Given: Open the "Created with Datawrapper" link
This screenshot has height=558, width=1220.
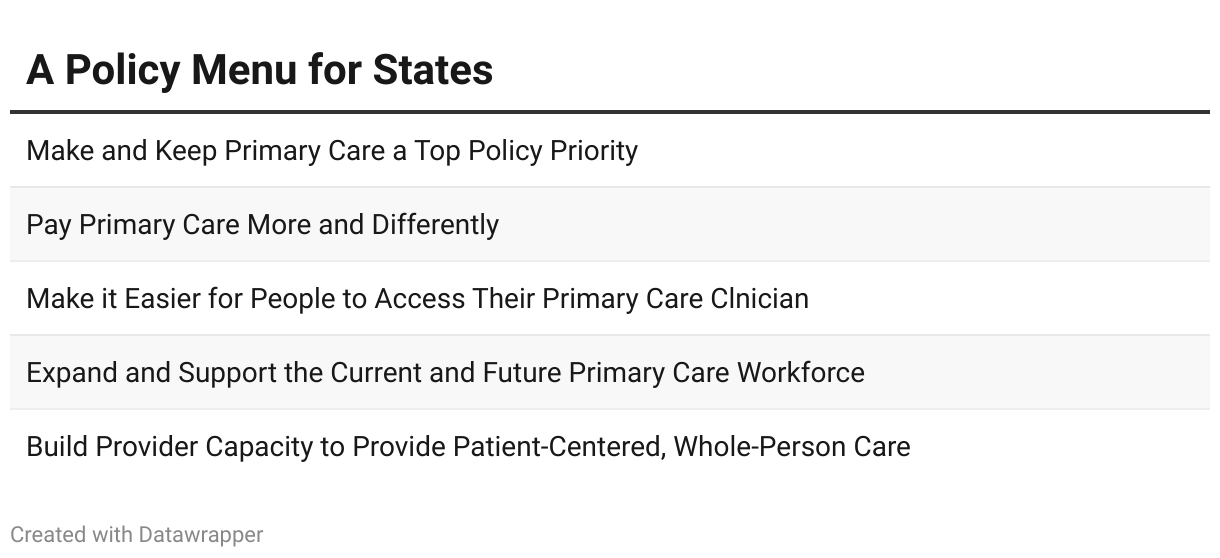Looking at the screenshot, I should (137, 535).
